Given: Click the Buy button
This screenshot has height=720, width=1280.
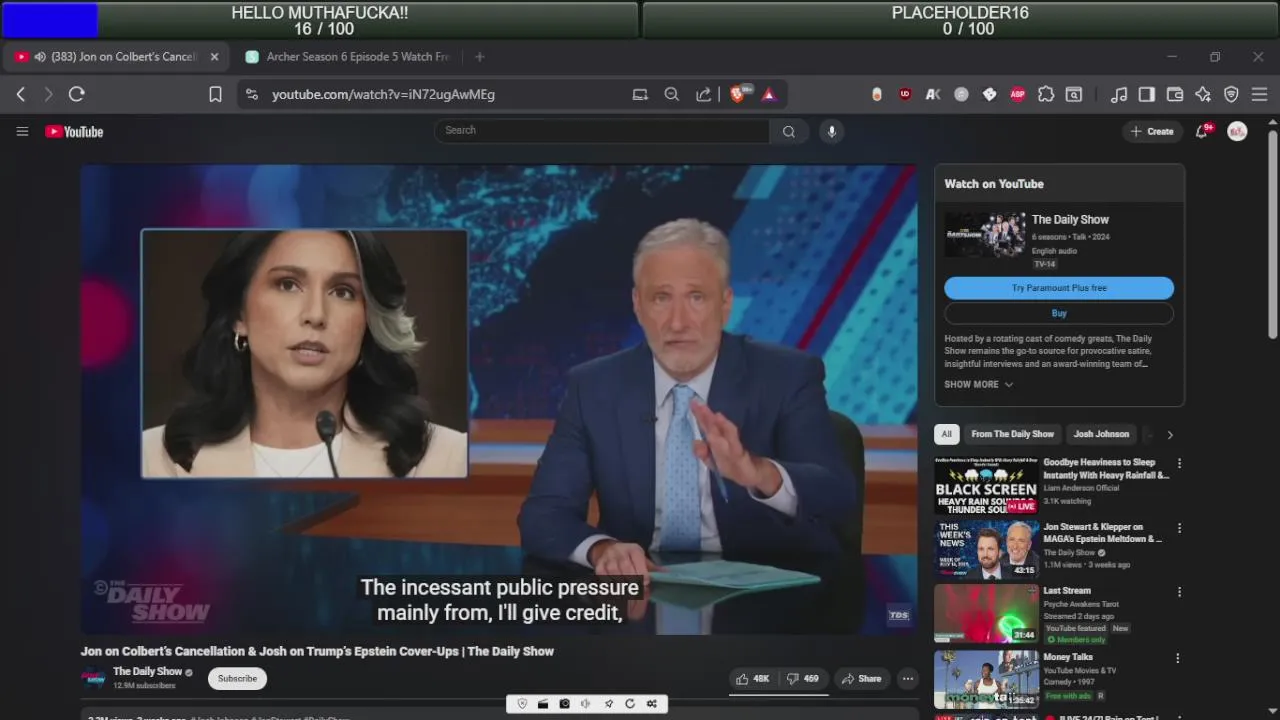Looking at the screenshot, I should (1059, 313).
